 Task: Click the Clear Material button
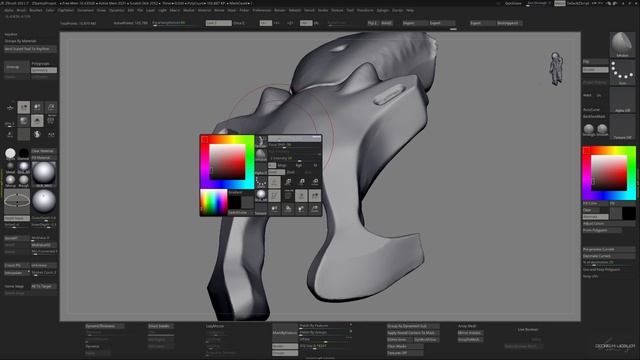coord(44,151)
